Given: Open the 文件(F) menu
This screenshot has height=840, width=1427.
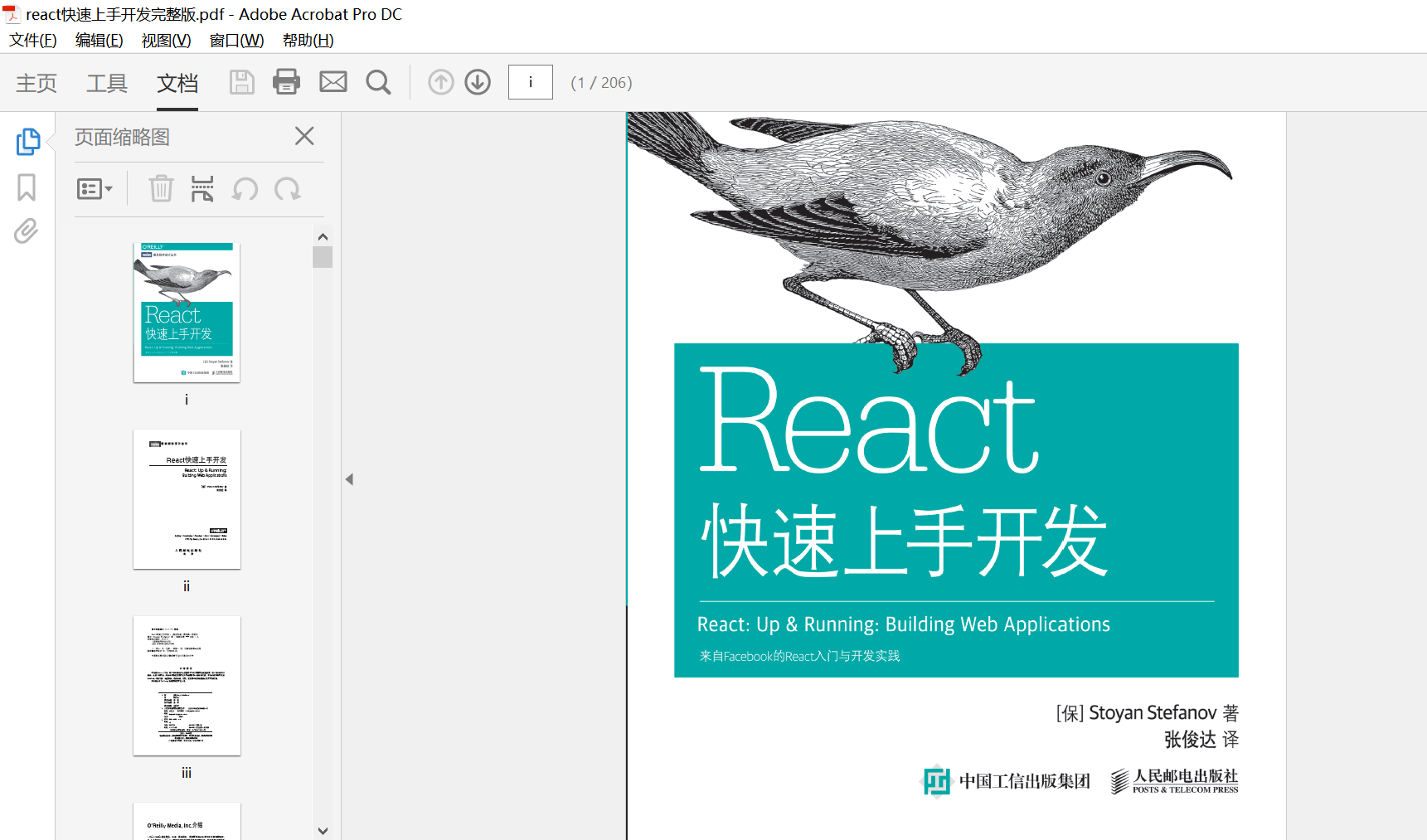Looking at the screenshot, I should click(x=33, y=41).
